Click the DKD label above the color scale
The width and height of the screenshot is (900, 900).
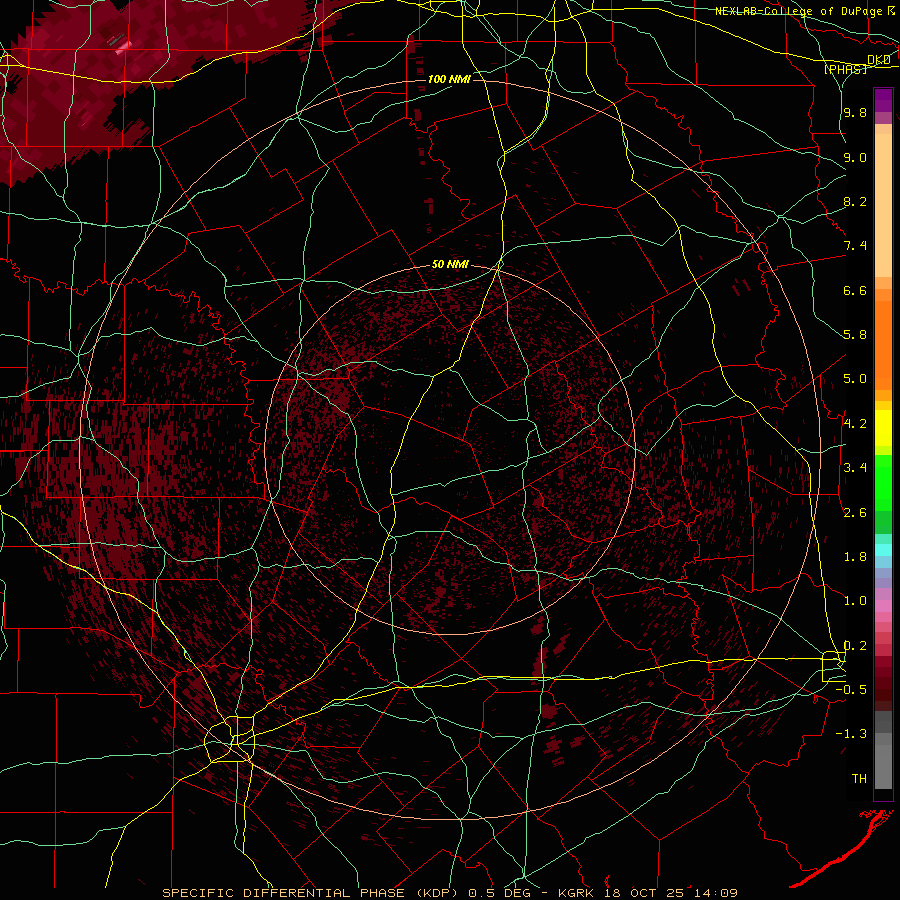tap(879, 60)
